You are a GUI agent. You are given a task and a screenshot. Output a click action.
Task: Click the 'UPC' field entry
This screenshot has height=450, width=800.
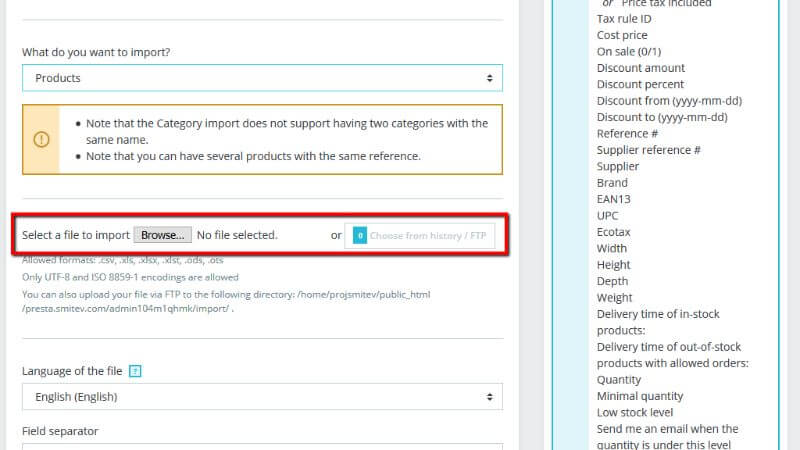(x=608, y=215)
